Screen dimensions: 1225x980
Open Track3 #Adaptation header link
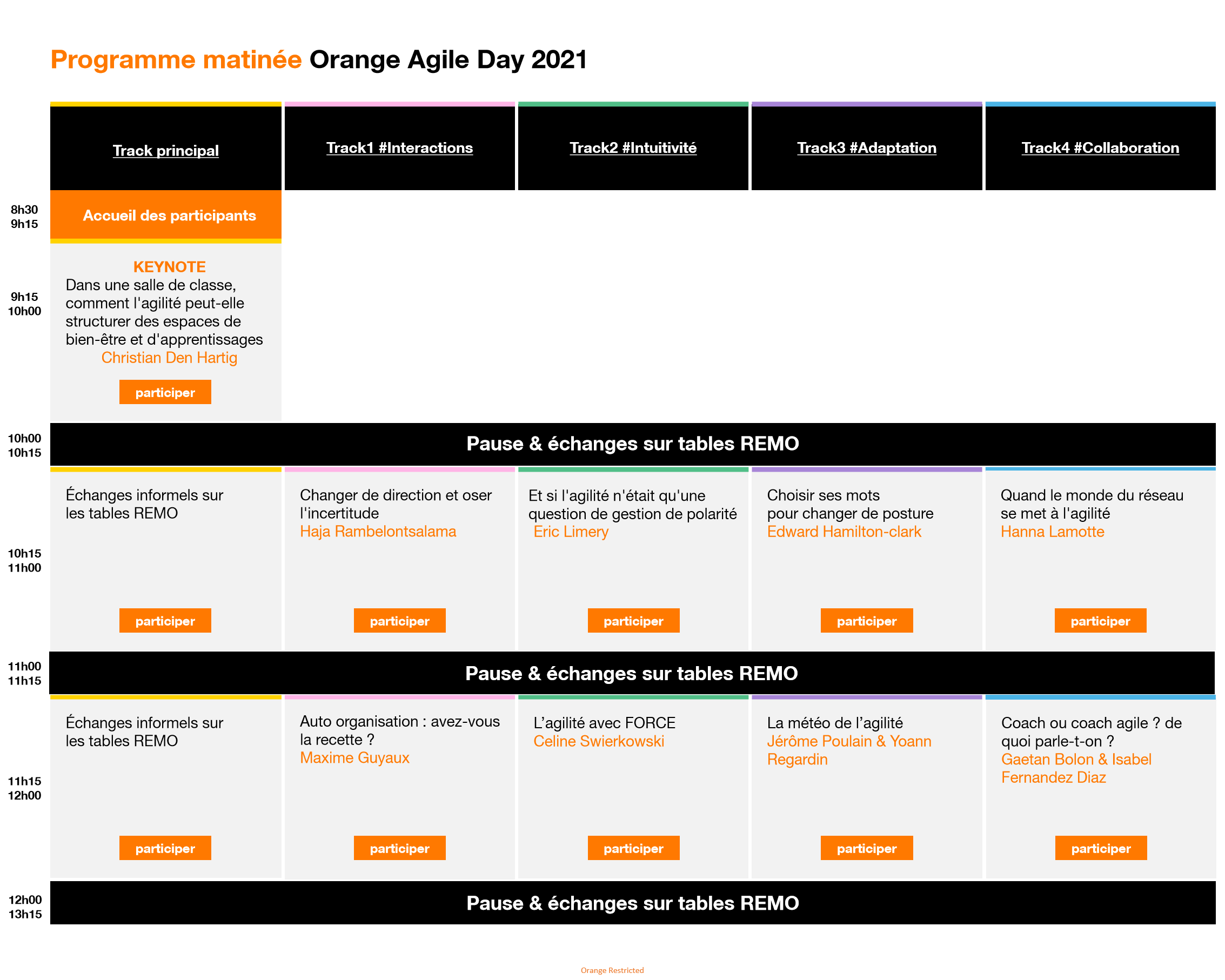tap(866, 147)
